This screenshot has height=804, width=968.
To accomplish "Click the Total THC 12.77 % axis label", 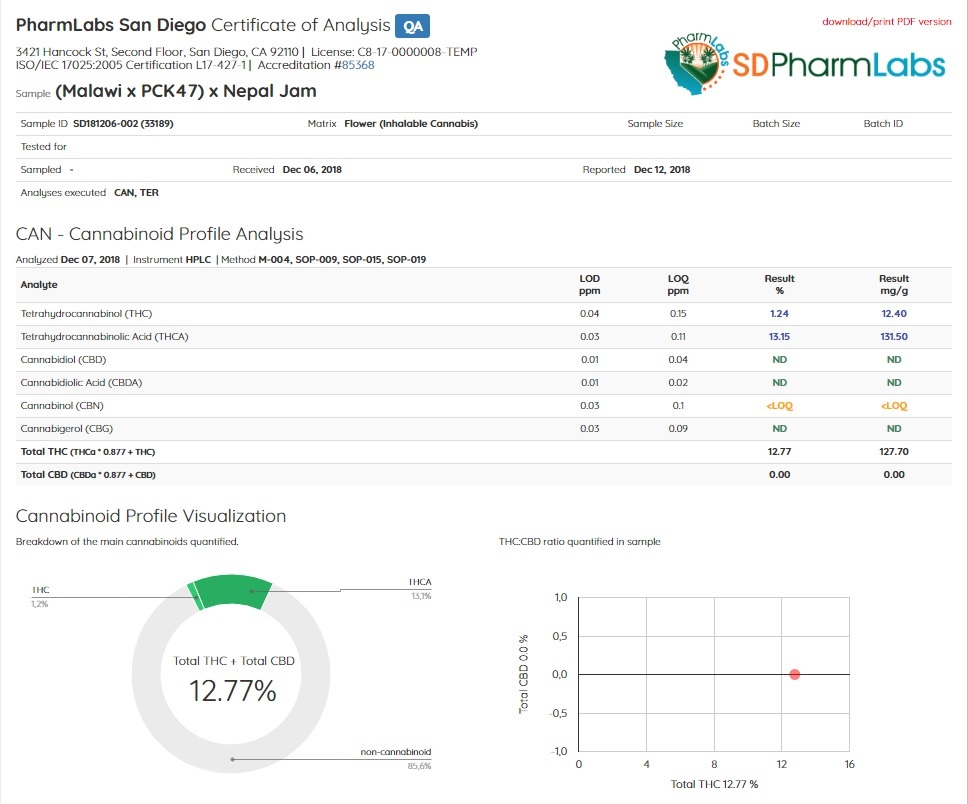I will 714,784.
